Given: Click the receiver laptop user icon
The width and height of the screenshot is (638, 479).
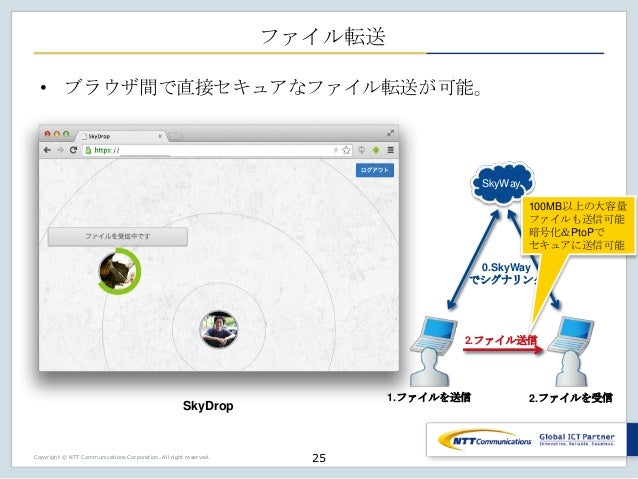Looking at the screenshot, I should coord(571,352).
